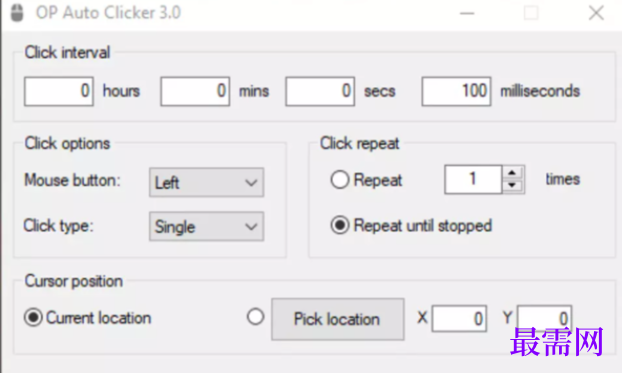Screen dimensions: 622x373
Task: Click the mins input field
Action: [195, 91]
